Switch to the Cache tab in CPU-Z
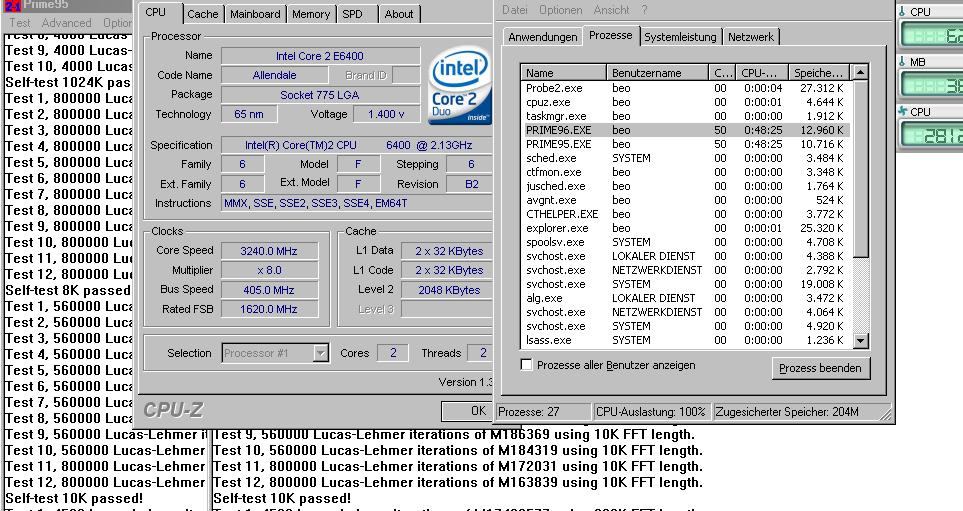The width and height of the screenshot is (963, 511). click(202, 14)
